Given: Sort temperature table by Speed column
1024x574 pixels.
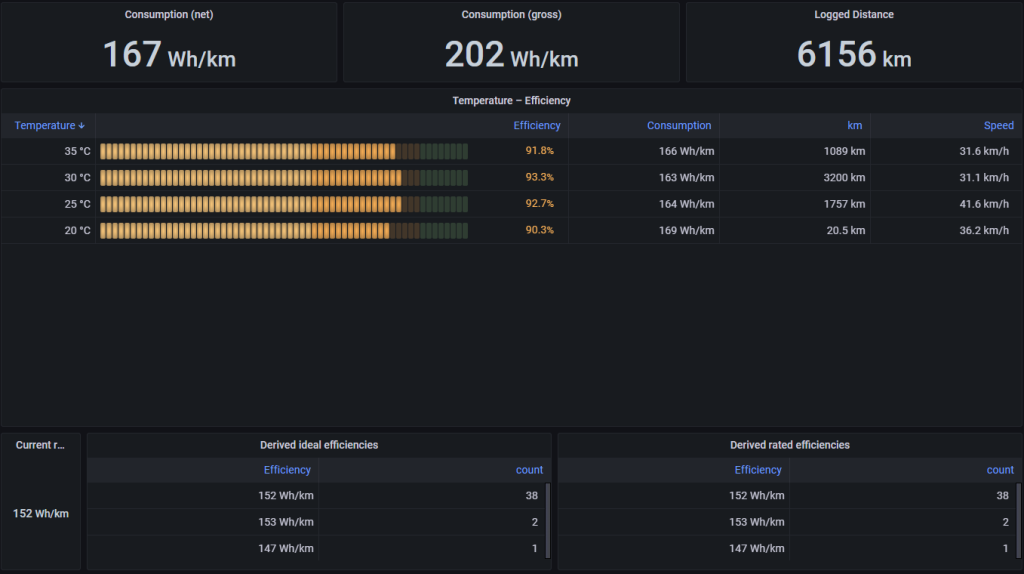Looking at the screenshot, I should (x=998, y=126).
